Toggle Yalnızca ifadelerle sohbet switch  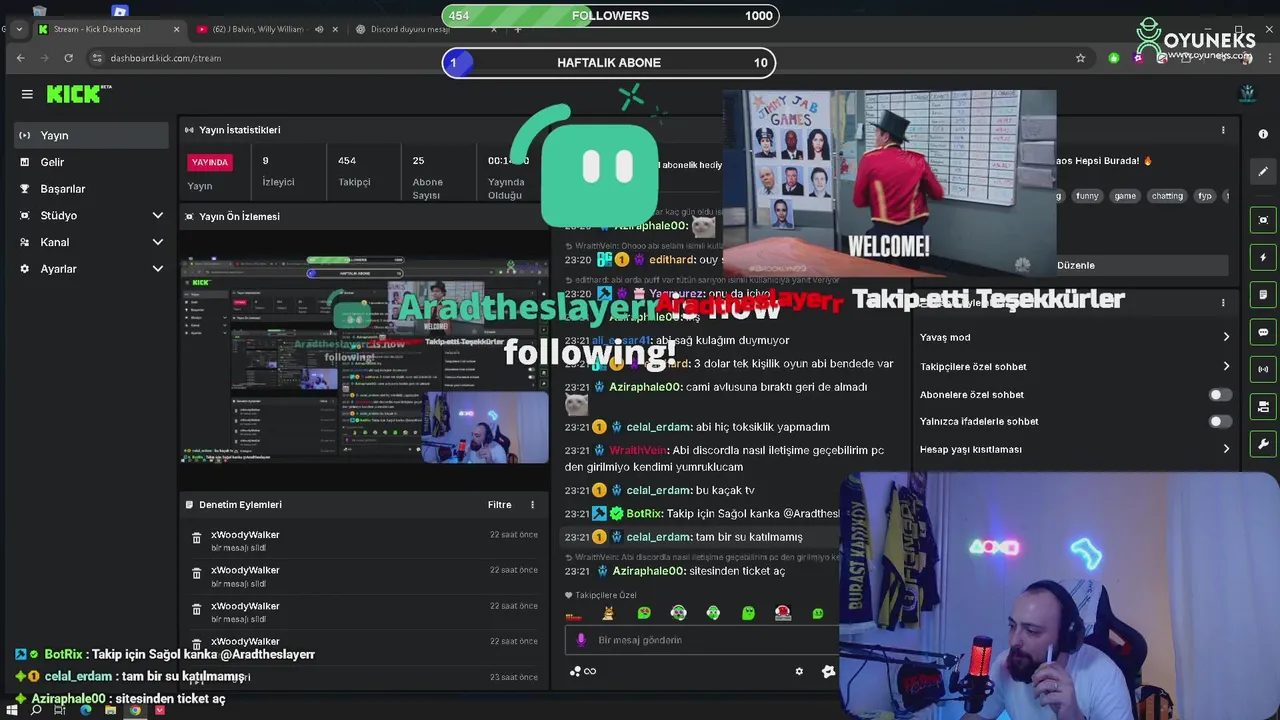coord(1219,421)
